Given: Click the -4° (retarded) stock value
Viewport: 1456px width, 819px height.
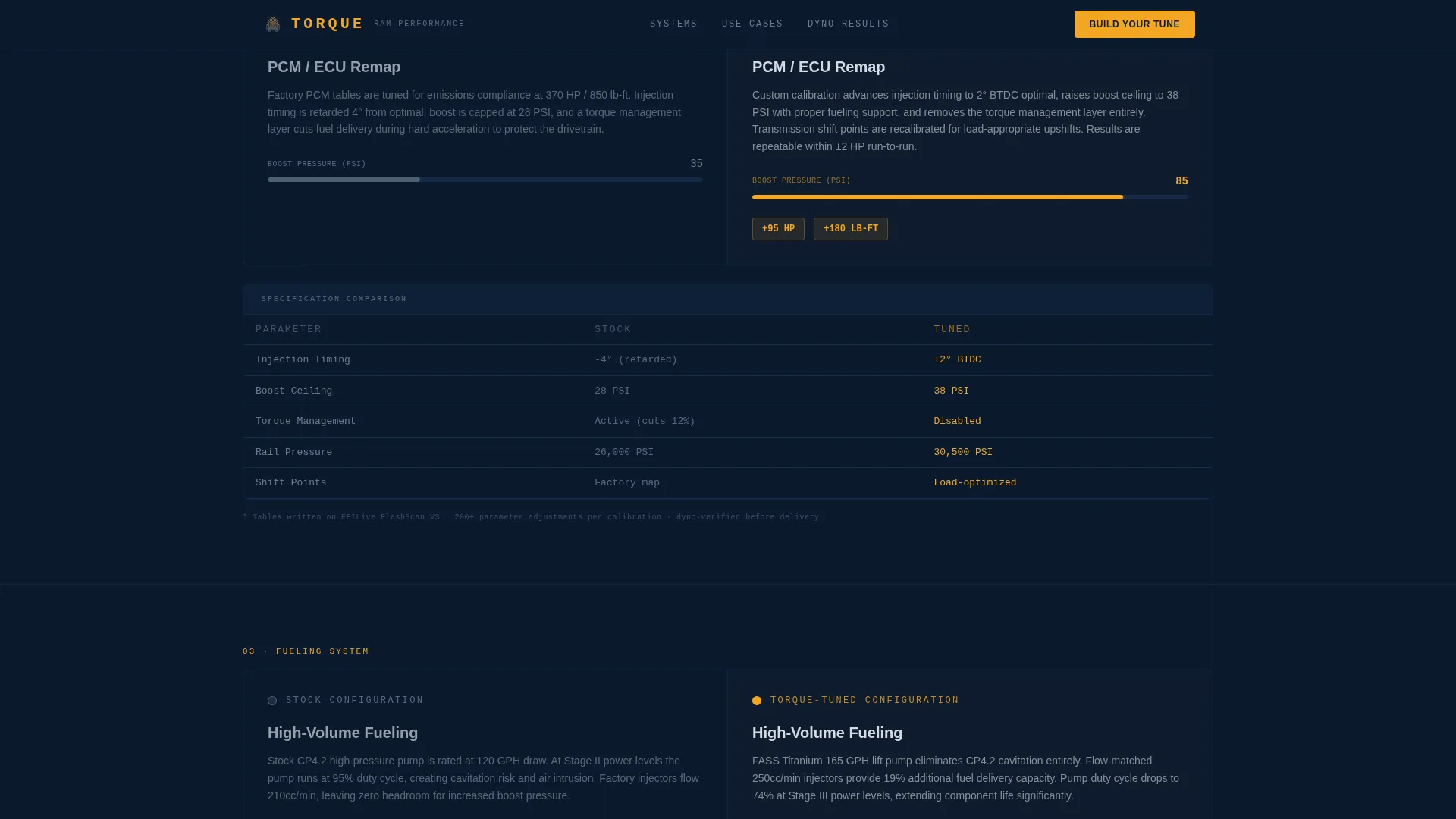Looking at the screenshot, I should point(635,360).
